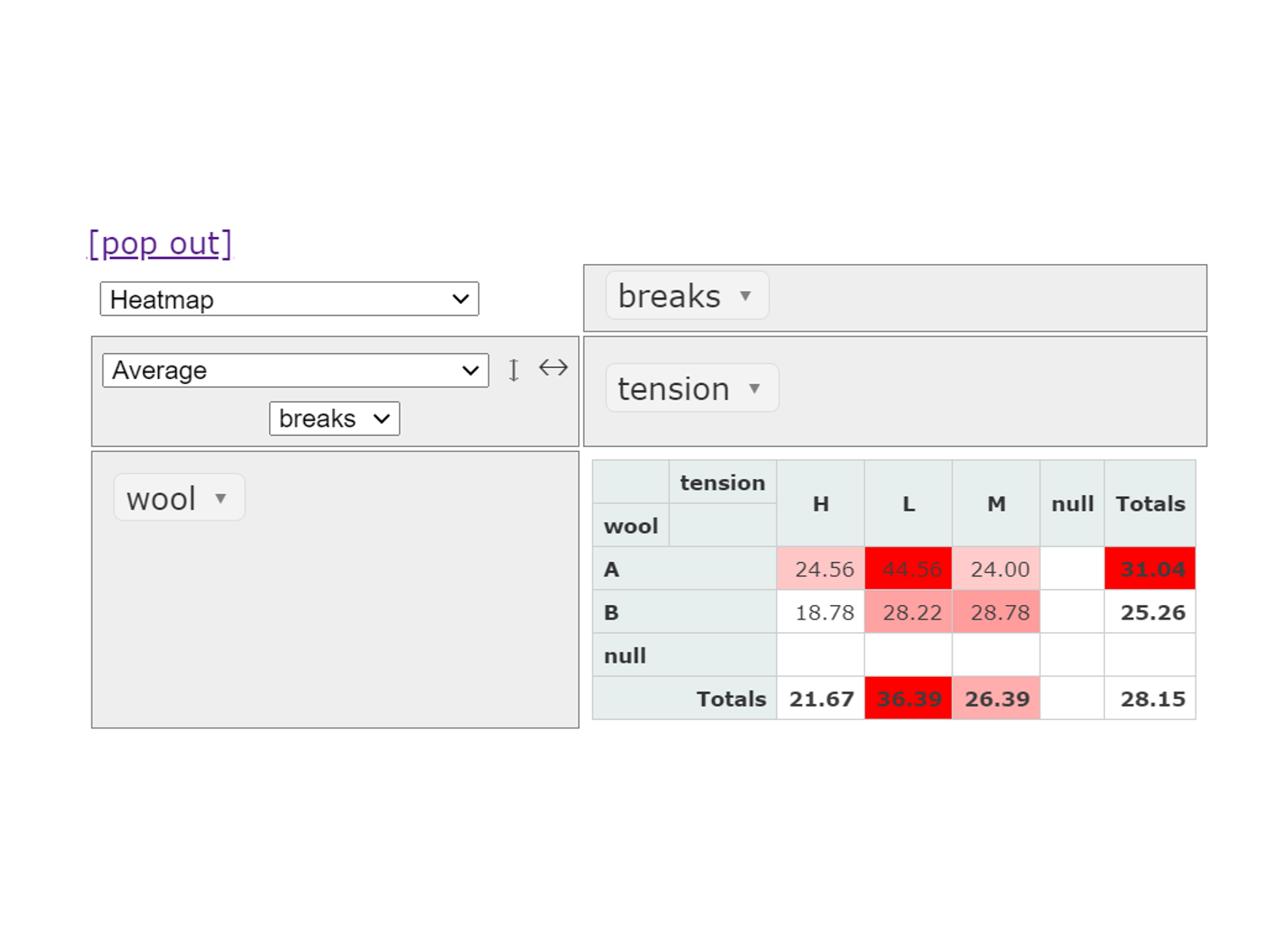Select the L column header
Viewport: 1270px width, 952px height.
coord(908,504)
